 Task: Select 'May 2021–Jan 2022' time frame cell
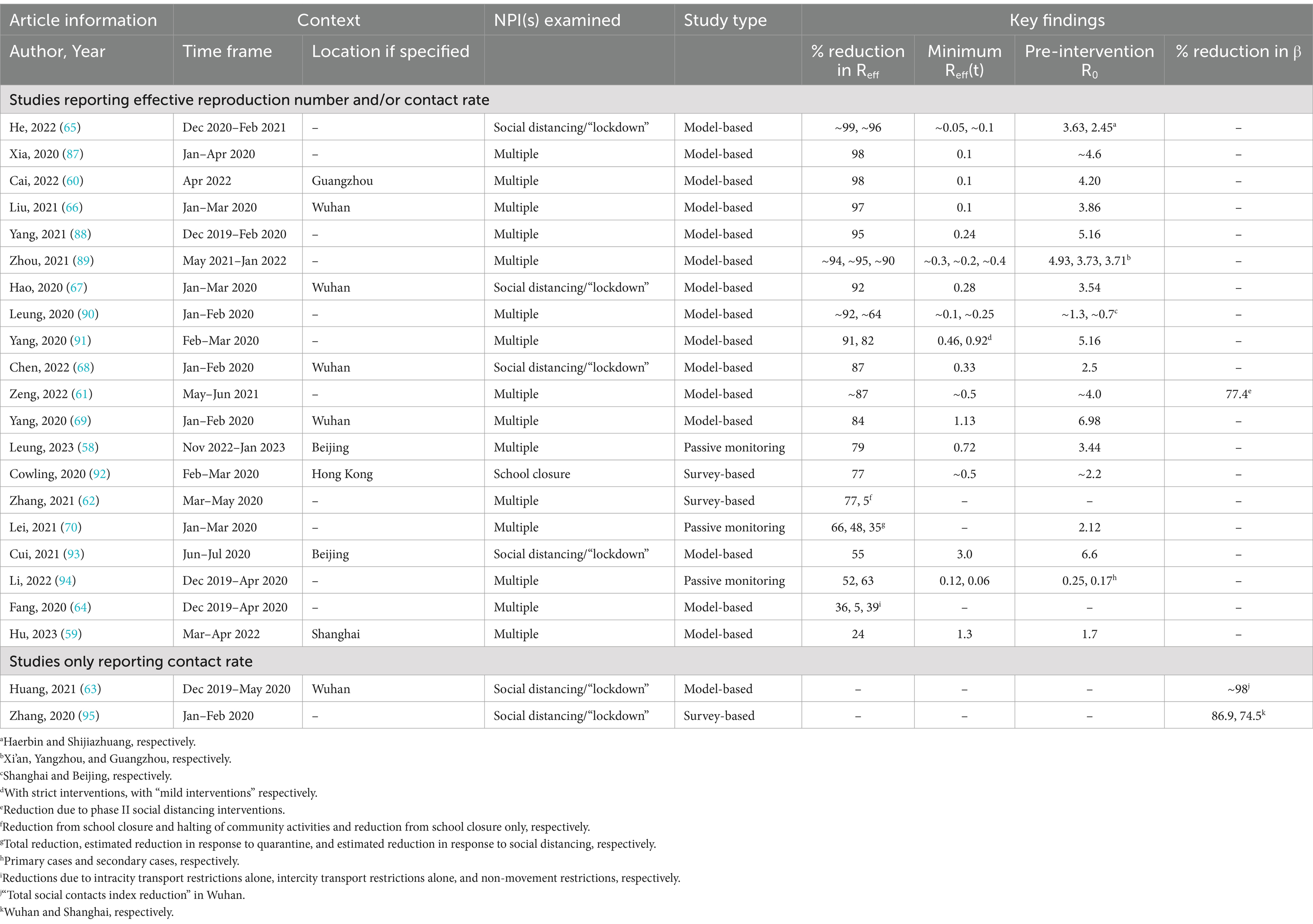[234, 261]
